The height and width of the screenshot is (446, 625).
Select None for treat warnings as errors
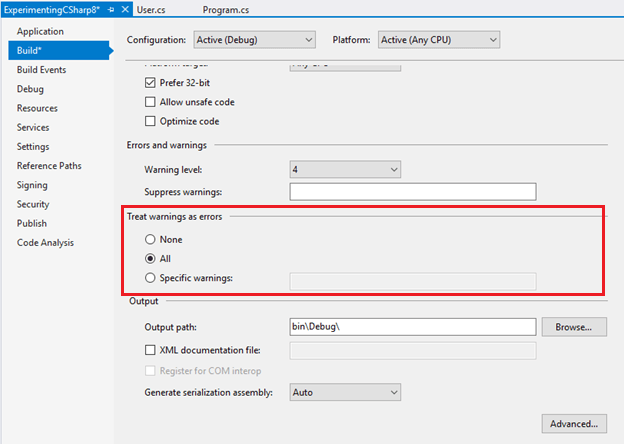[151, 240]
